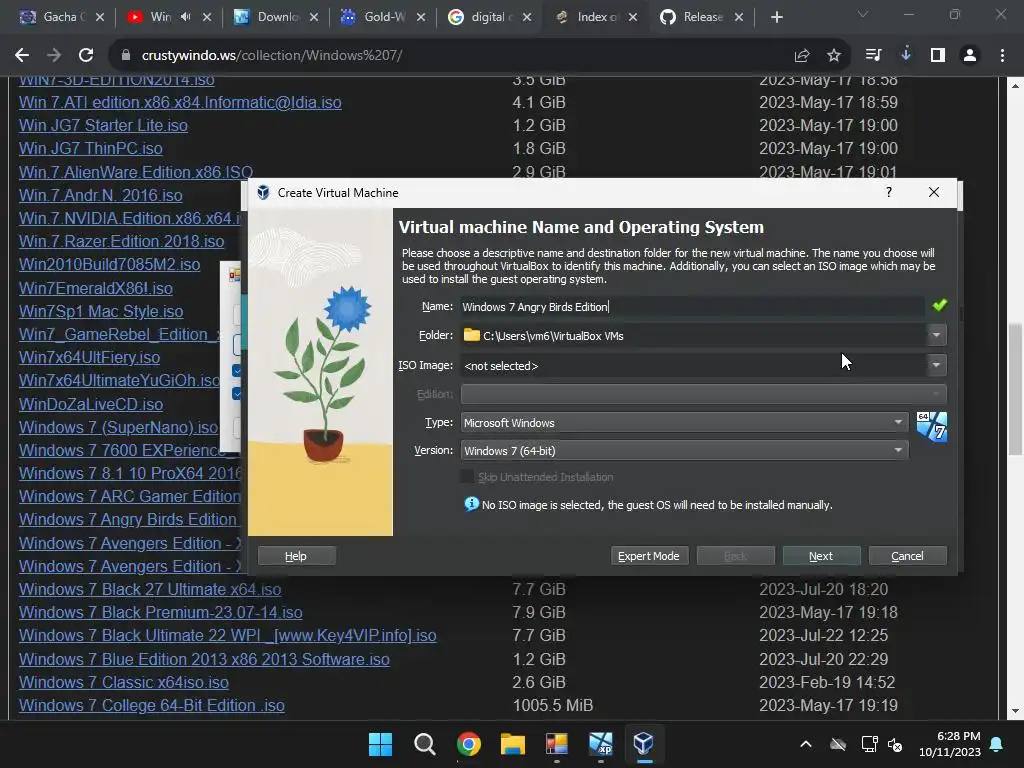
Task: Click the share page icon in address bar
Action: click(802, 56)
